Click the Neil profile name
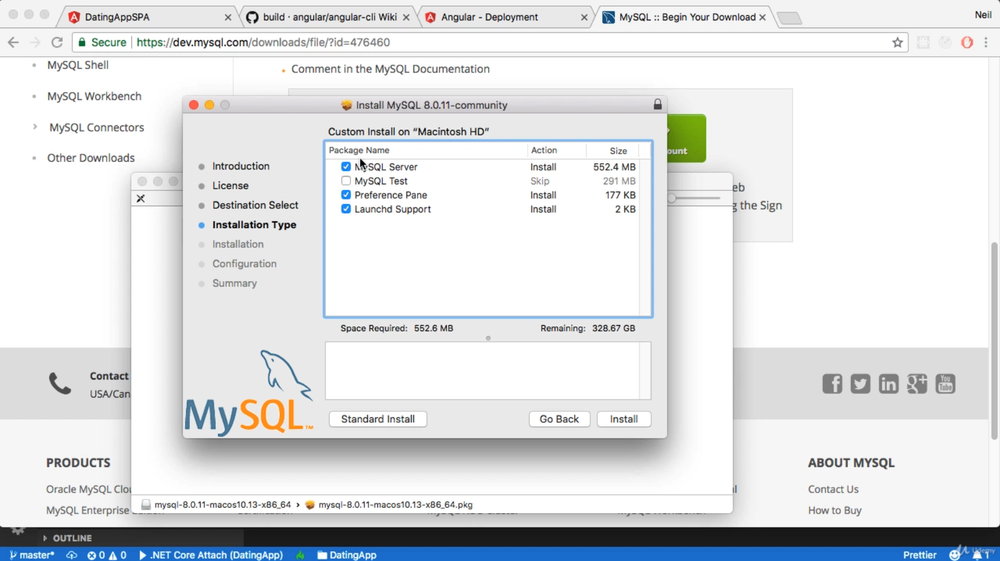The height and width of the screenshot is (561, 1000). click(x=983, y=14)
